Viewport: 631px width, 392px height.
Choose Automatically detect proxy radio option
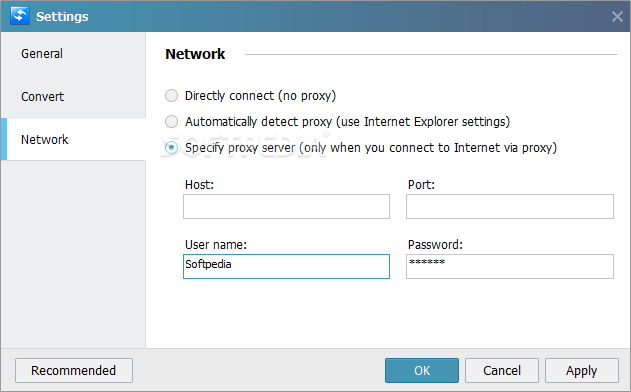(171, 121)
